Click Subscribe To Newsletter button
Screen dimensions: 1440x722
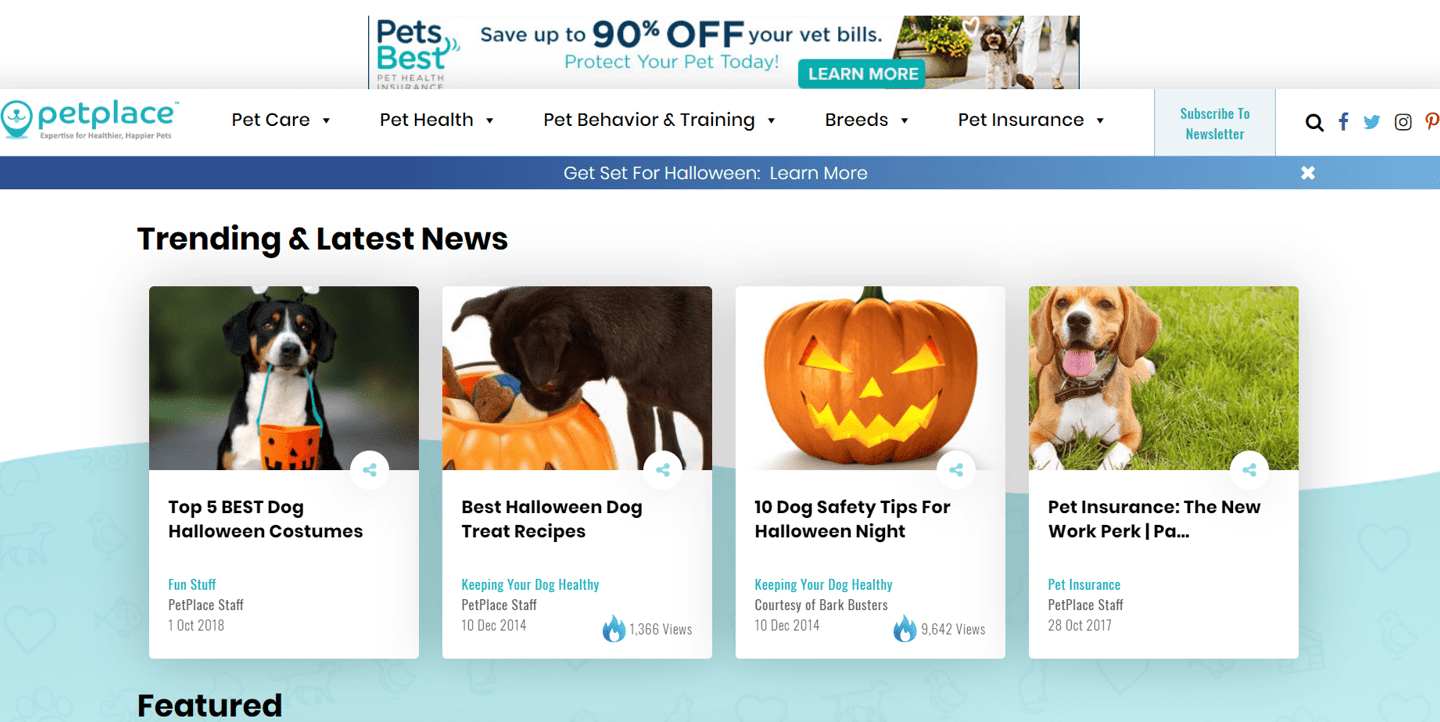1215,123
